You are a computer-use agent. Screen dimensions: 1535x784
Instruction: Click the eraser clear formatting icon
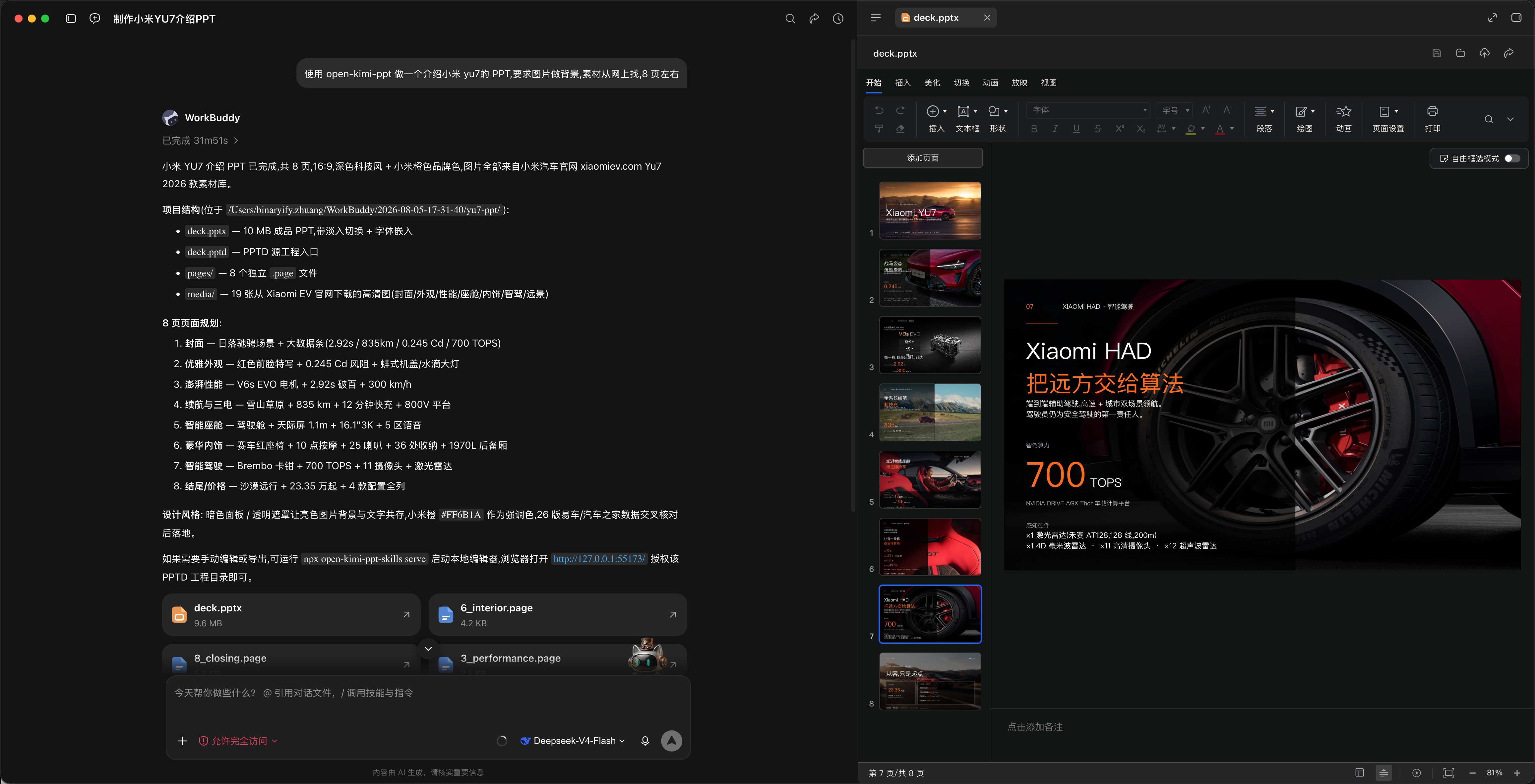(x=900, y=129)
